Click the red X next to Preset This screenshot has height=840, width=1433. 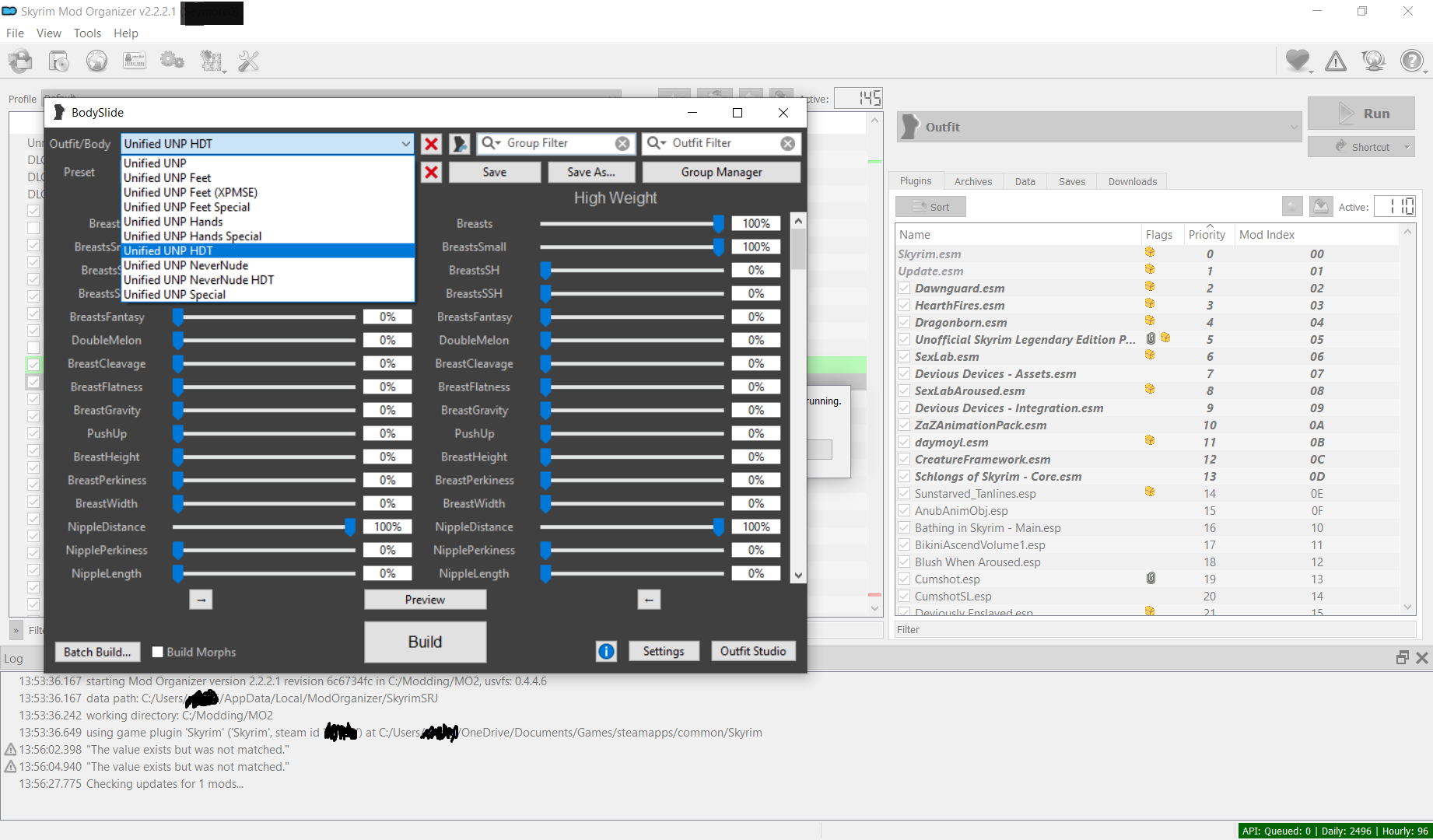[x=431, y=172]
